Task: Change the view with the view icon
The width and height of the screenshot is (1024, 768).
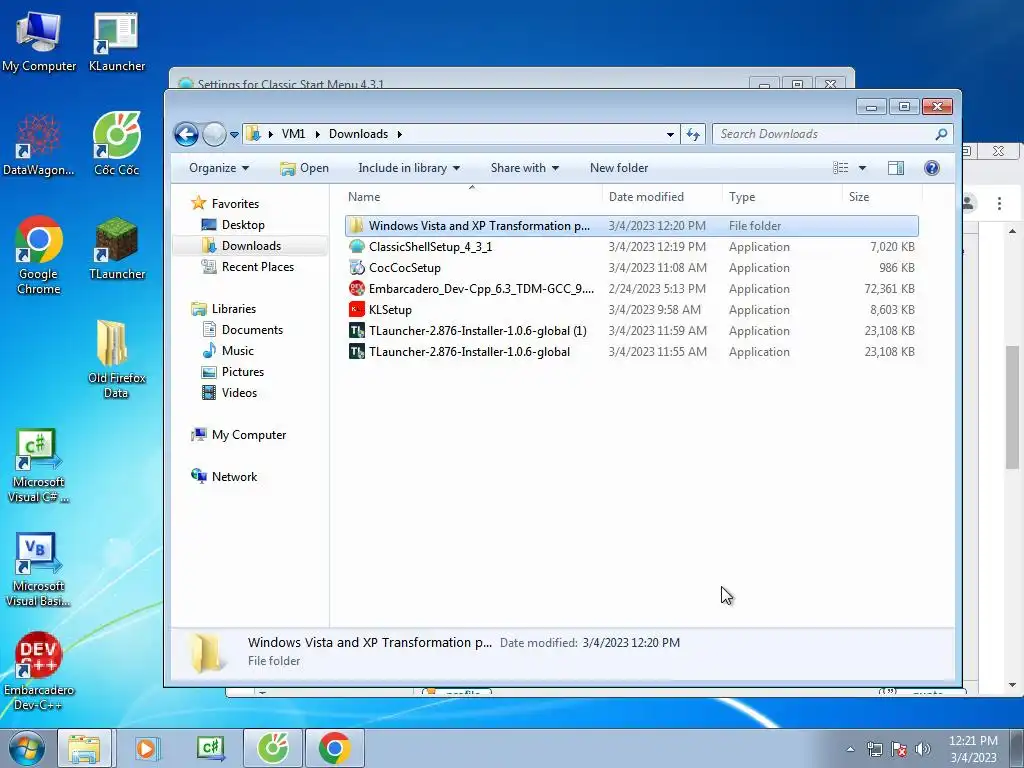Action: (840, 168)
